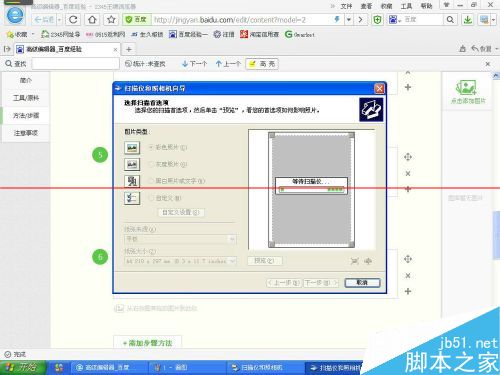Viewport: 500px width, 375px height.
Task: Click the move handle icon beside step 6
Action: pyautogui.click(x=408, y=259)
